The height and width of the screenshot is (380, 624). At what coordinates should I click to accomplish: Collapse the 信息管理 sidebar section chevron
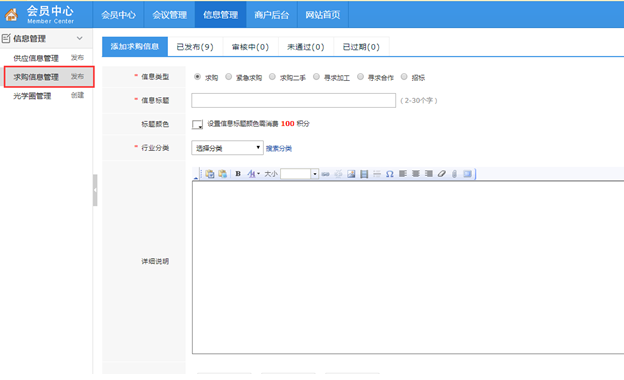[80, 38]
